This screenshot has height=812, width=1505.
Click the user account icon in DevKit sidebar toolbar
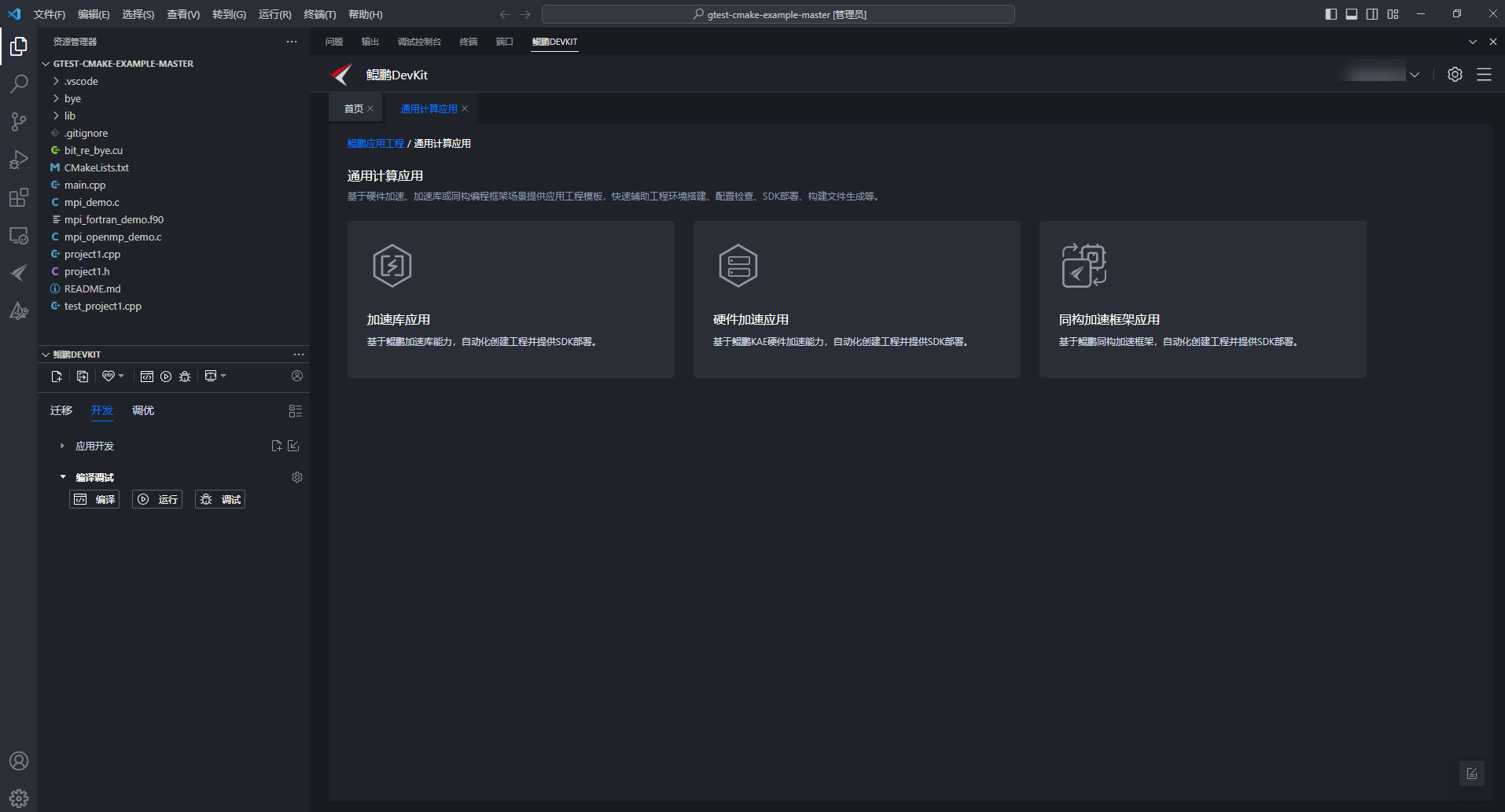[x=297, y=376]
